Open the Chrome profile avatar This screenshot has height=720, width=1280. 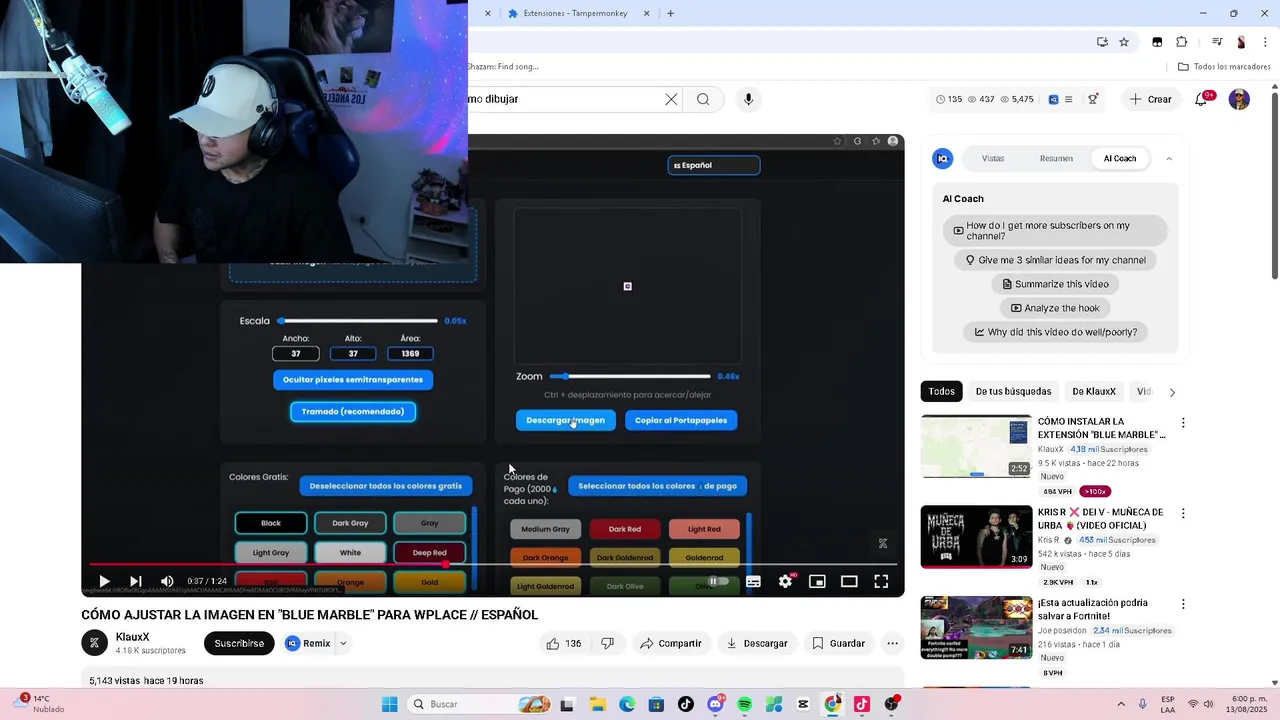(1241, 42)
